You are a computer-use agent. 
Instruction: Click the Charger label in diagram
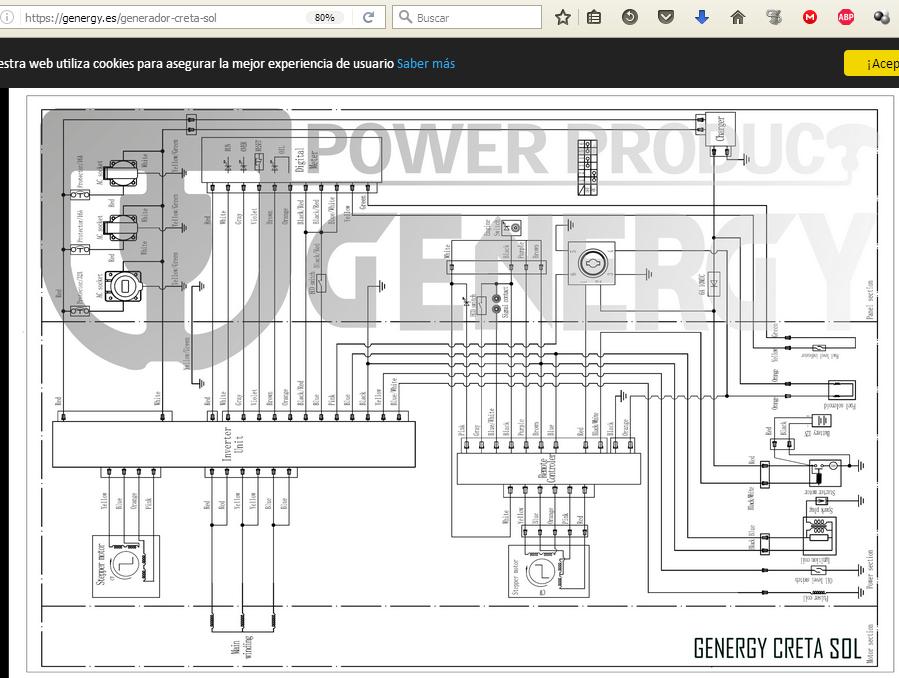click(x=721, y=129)
